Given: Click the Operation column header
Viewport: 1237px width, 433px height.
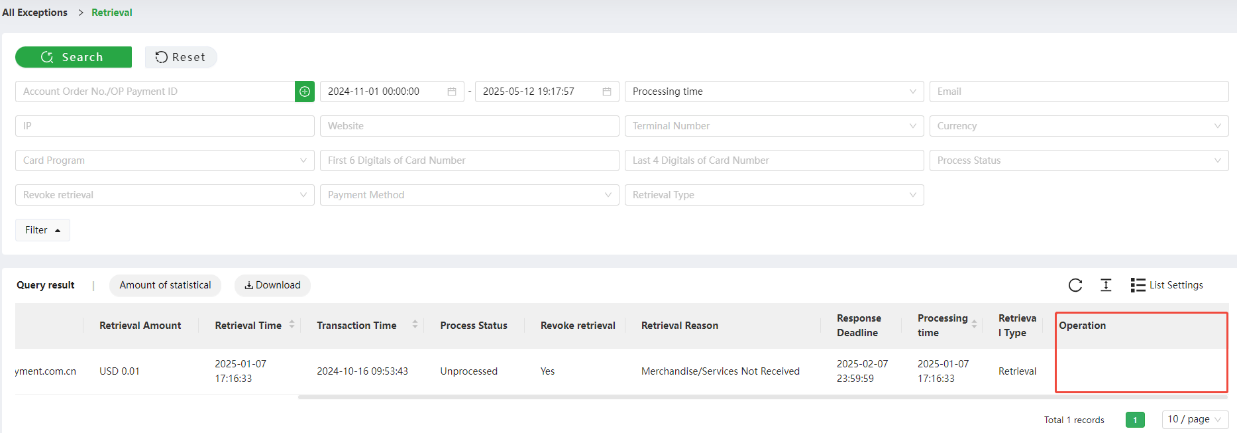Looking at the screenshot, I should [1083, 325].
